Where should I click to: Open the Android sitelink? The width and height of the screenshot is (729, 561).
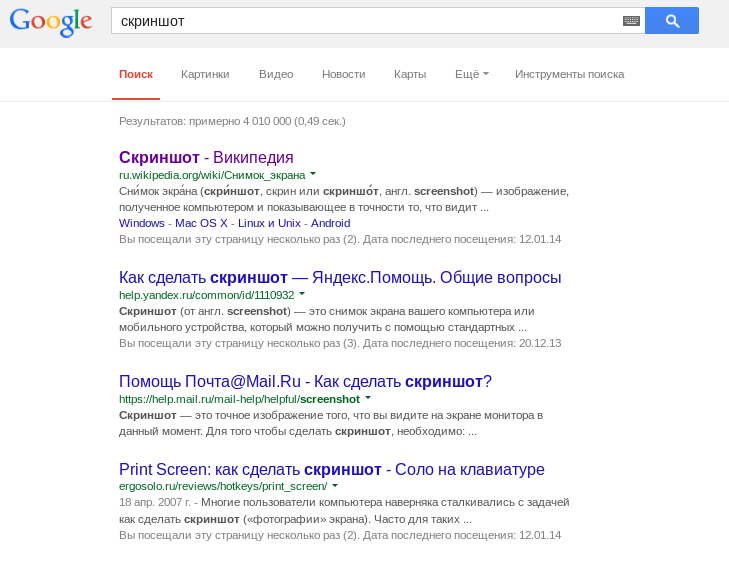[331, 223]
